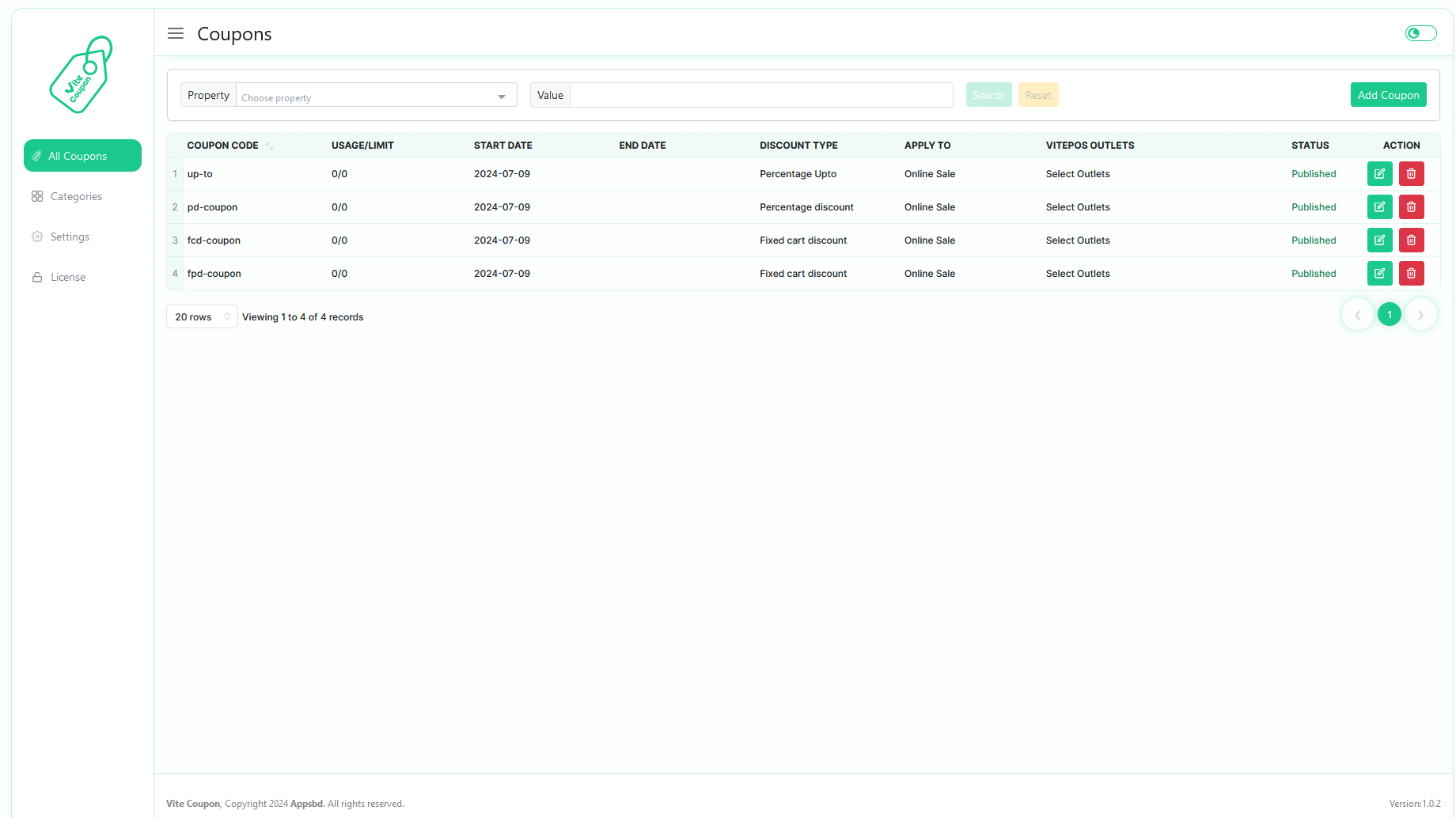Click inside the Value search field

coord(760,94)
